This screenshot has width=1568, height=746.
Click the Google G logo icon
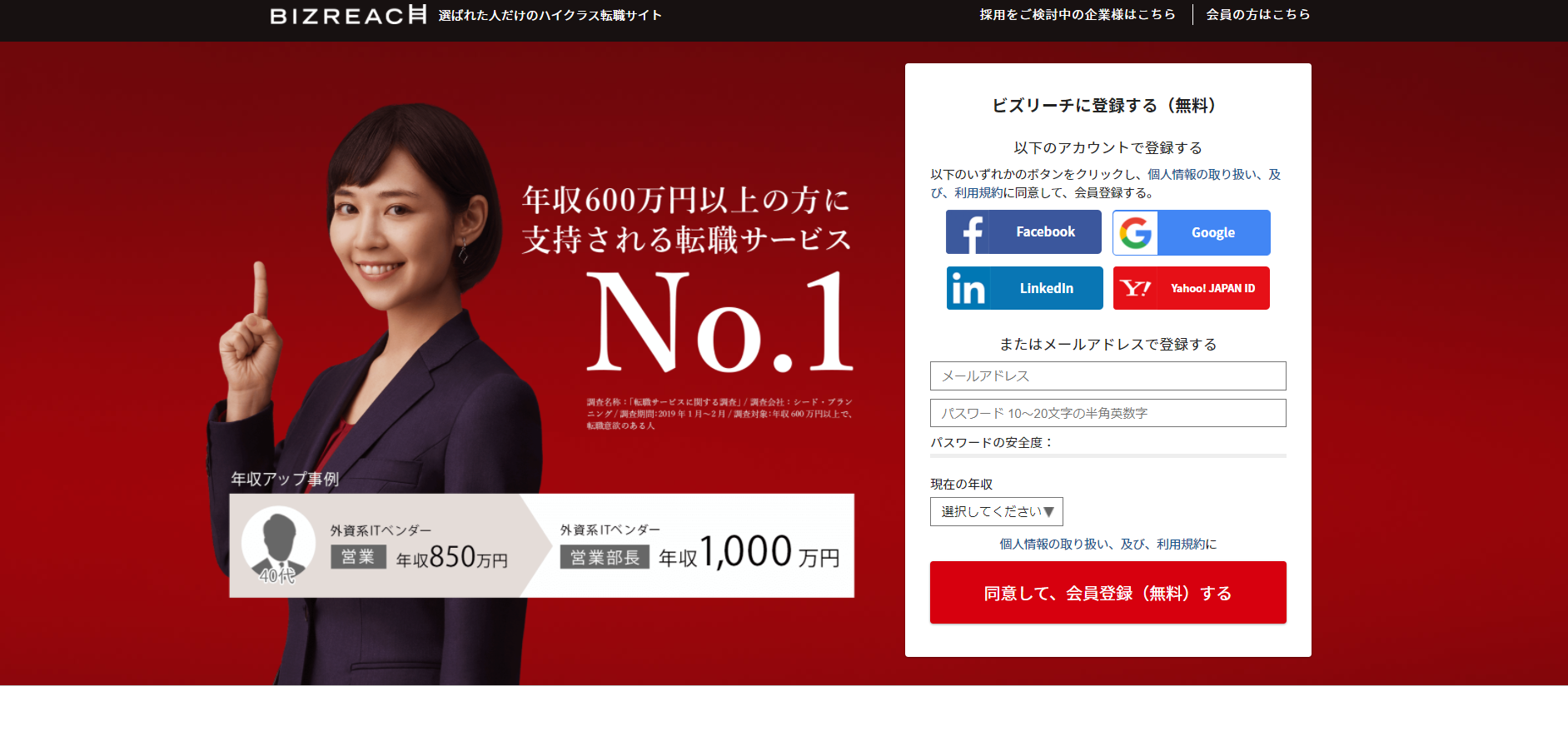click(1135, 232)
